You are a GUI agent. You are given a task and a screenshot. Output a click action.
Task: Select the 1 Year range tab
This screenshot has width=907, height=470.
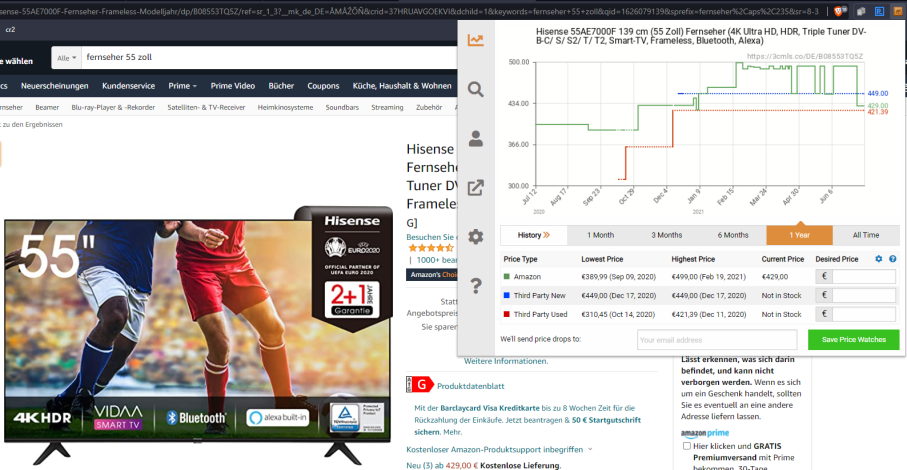(799, 235)
